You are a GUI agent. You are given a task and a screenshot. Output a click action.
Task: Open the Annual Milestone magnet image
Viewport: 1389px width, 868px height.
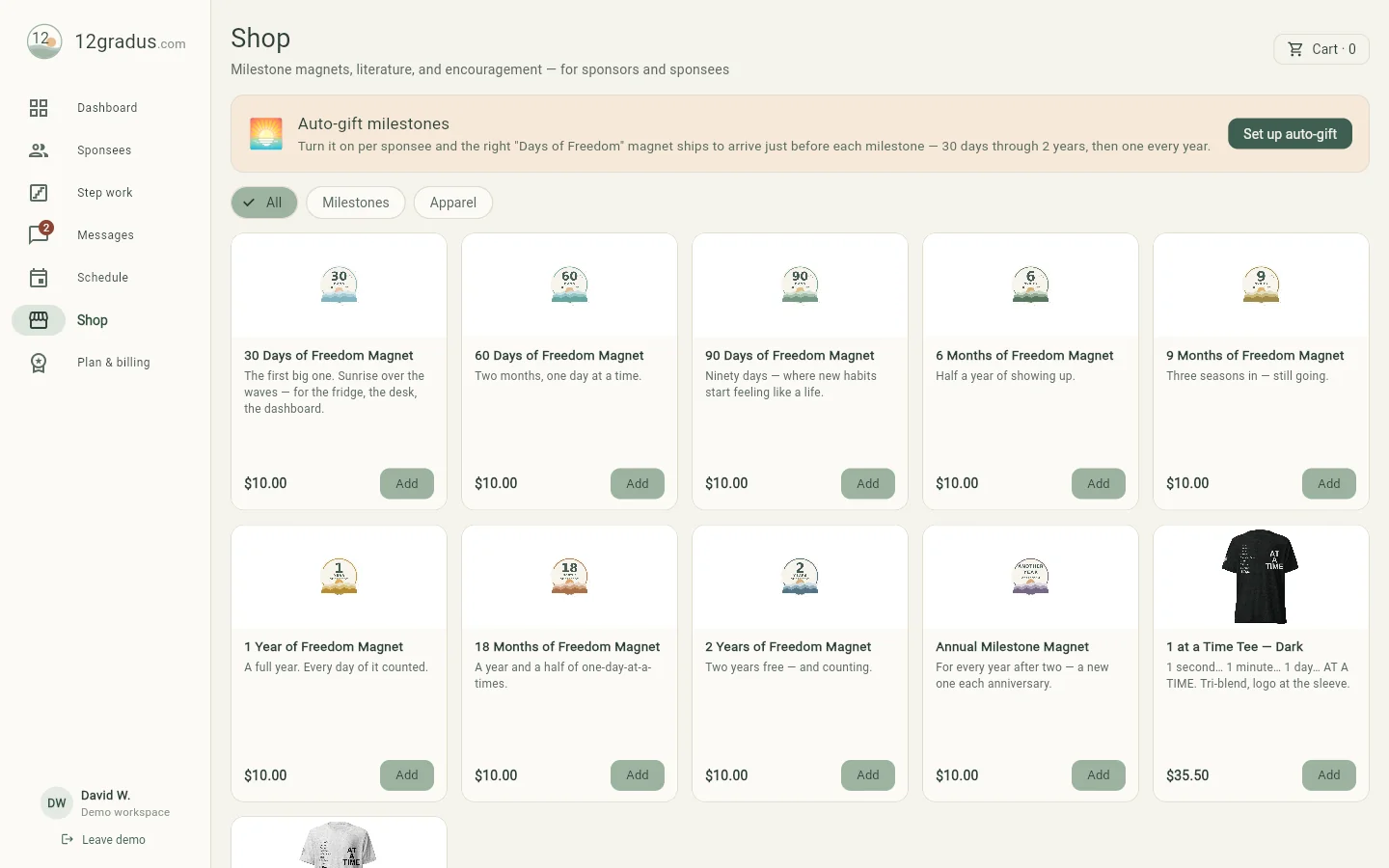pyautogui.click(x=1030, y=577)
